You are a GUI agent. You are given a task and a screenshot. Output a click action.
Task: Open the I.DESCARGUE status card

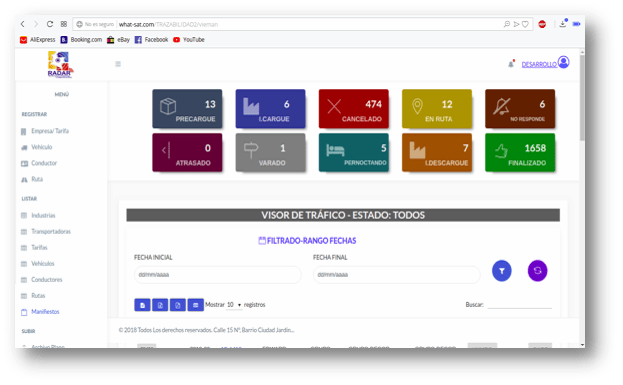click(437, 153)
